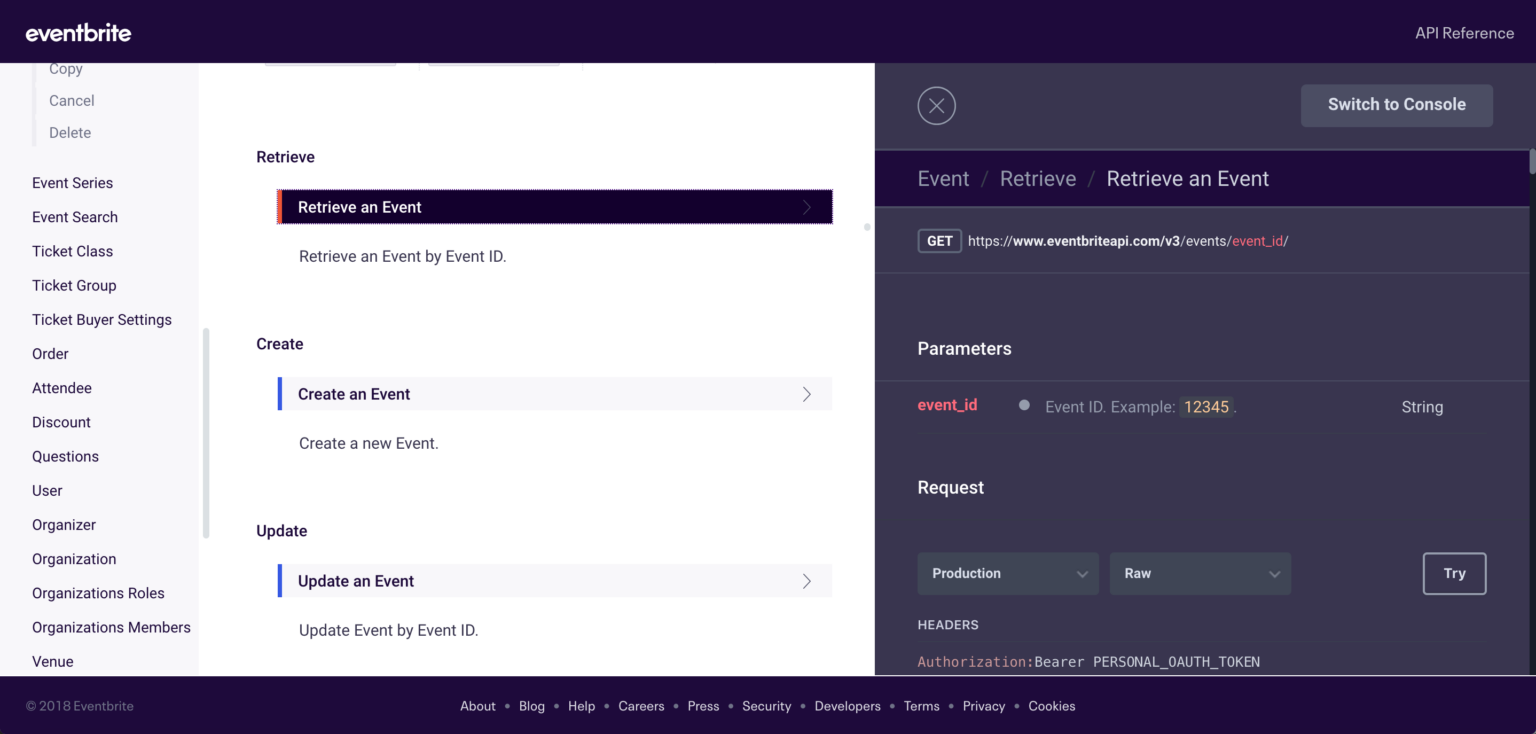This screenshot has height=734, width=1536.
Task: Open "Retrieve an Event" via its chevron arrow
Action: pyautogui.click(x=807, y=206)
